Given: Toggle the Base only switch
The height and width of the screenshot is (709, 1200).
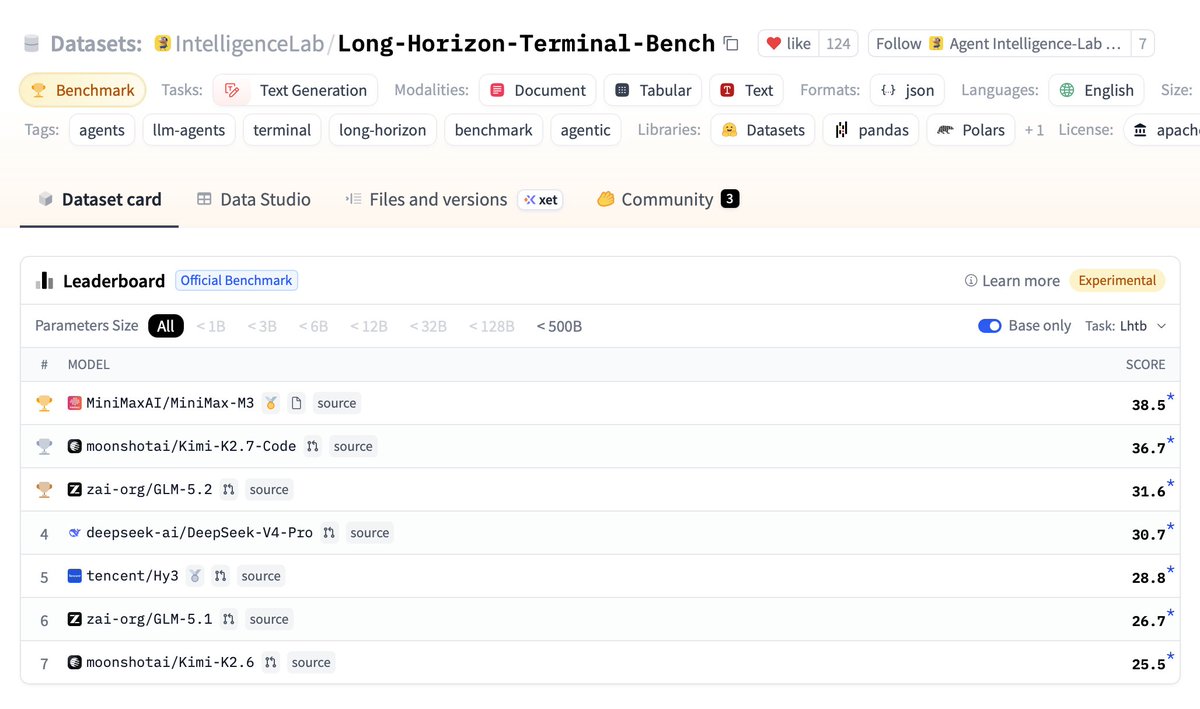Looking at the screenshot, I should click(990, 326).
